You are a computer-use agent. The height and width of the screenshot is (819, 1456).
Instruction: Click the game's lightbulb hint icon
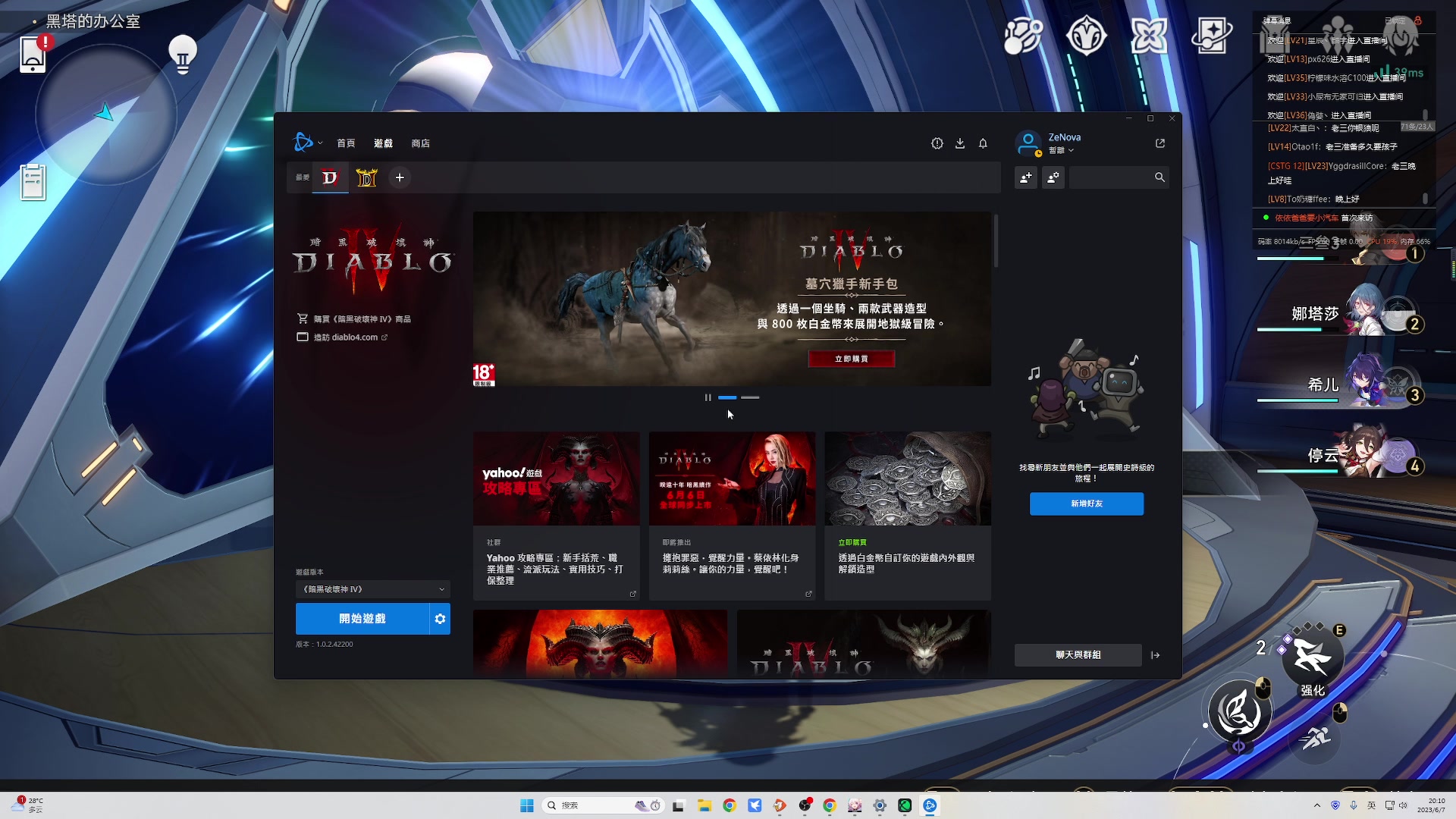tap(183, 55)
